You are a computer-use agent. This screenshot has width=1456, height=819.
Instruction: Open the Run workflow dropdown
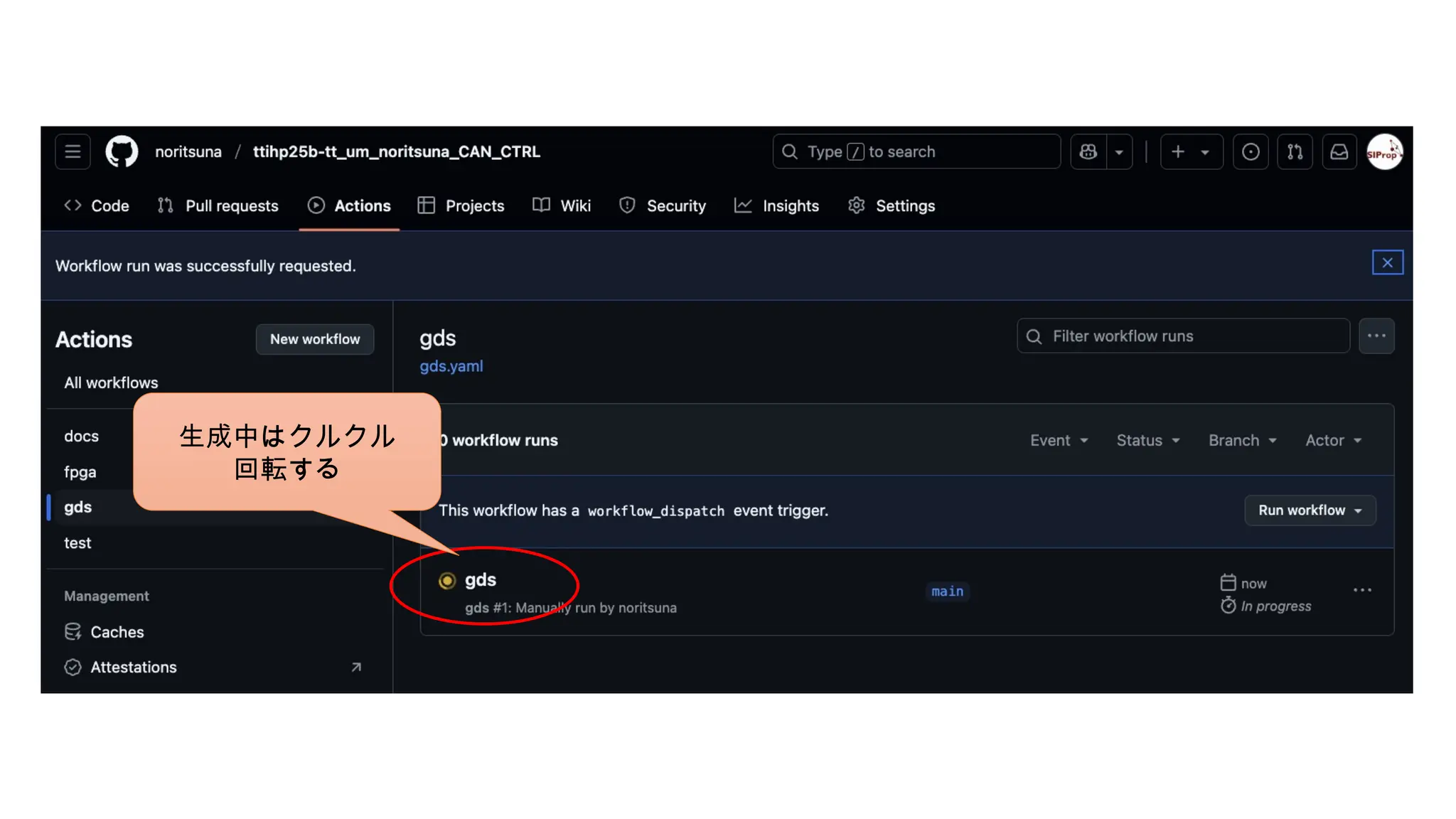click(x=1310, y=510)
